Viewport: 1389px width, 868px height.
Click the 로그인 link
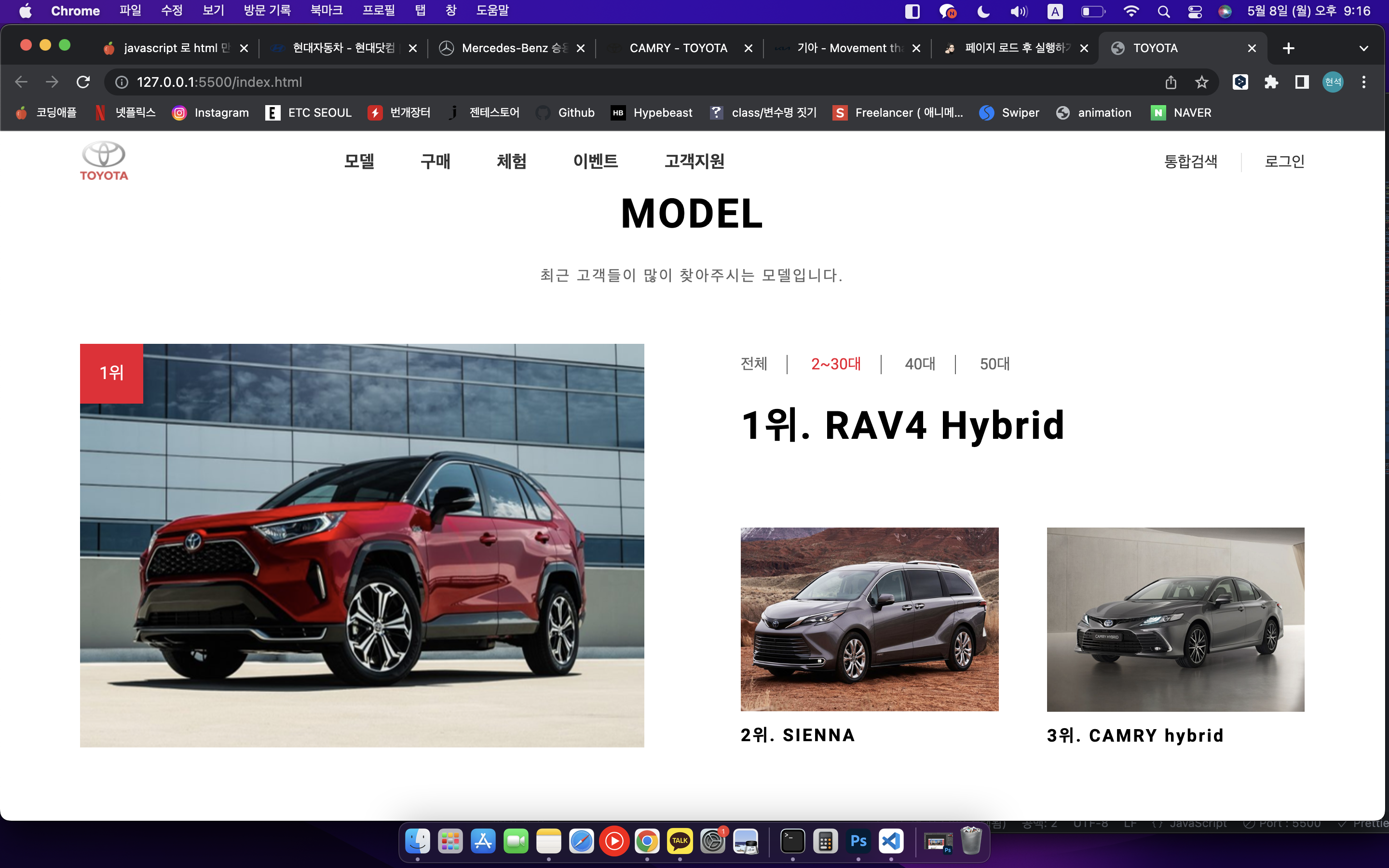tap(1284, 162)
